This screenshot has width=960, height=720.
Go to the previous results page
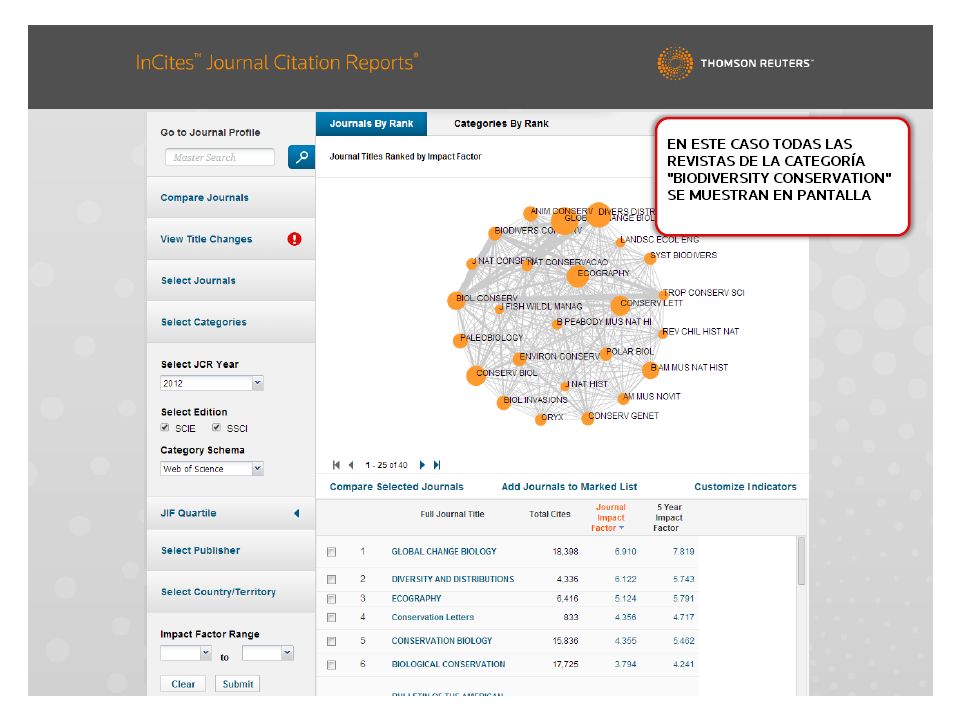[x=351, y=465]
